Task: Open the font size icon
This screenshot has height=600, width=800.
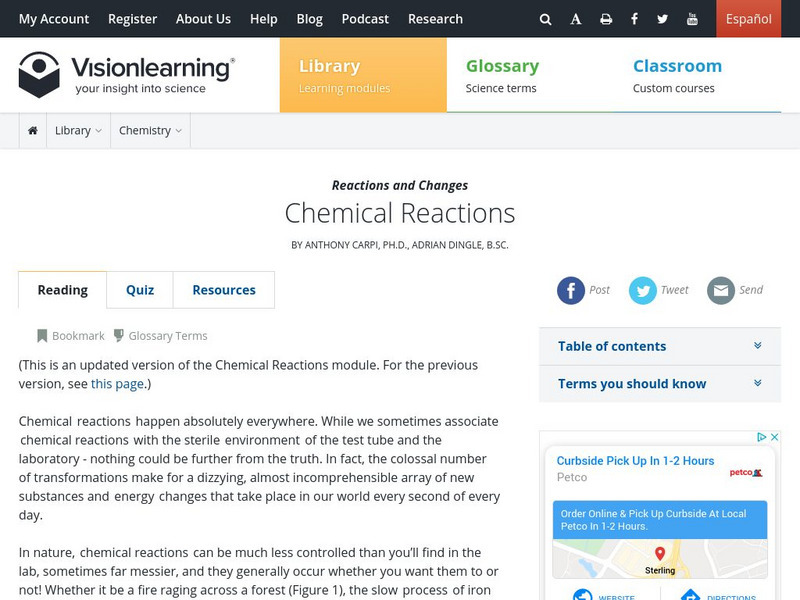Action: [576, 19]
